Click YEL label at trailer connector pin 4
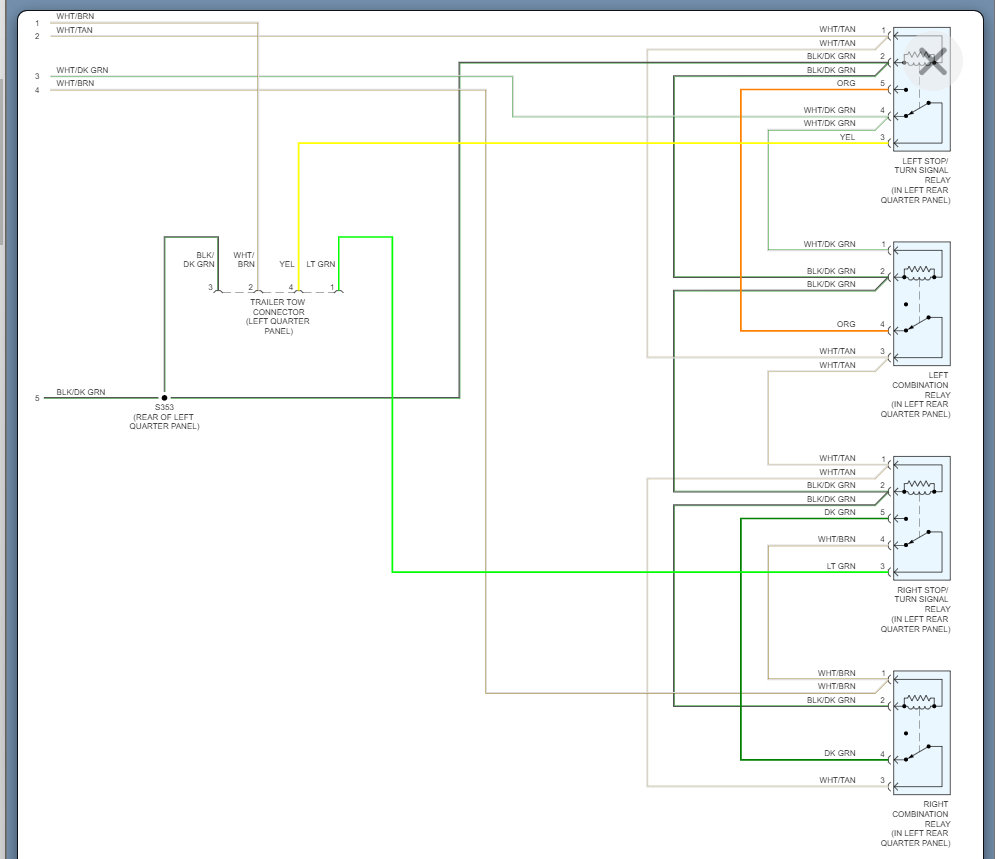995x859 pixels. [287, 264]
